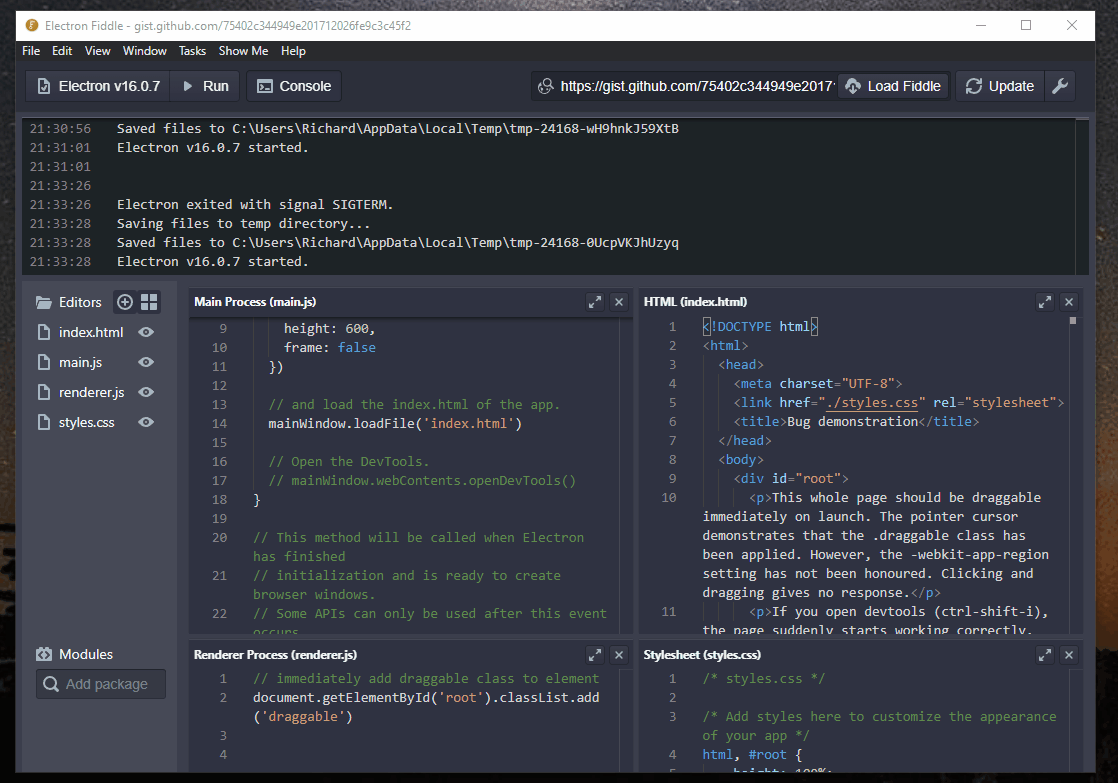Open the Edit menu

(62, 51)
